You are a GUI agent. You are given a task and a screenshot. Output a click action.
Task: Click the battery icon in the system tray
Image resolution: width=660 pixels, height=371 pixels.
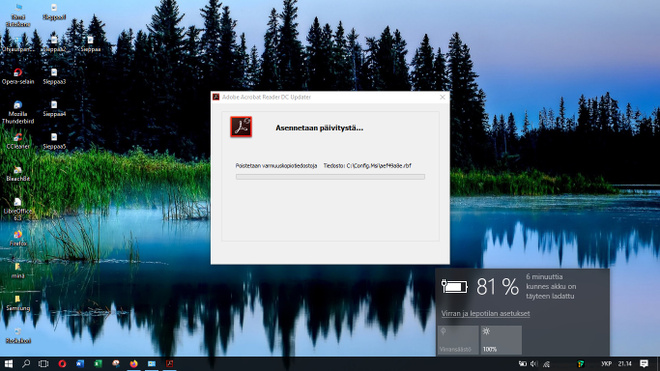522,364
